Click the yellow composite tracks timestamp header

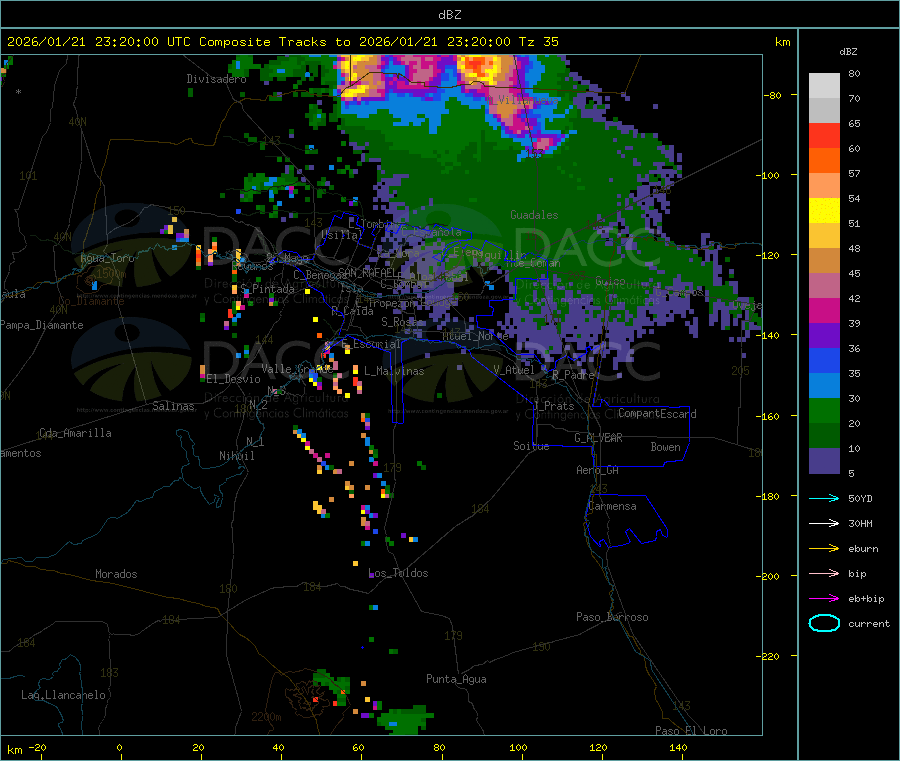coord(282,41)
